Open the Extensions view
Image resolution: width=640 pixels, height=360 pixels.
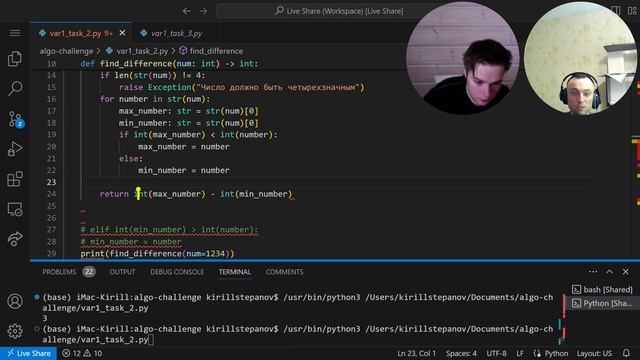point(15,179)
